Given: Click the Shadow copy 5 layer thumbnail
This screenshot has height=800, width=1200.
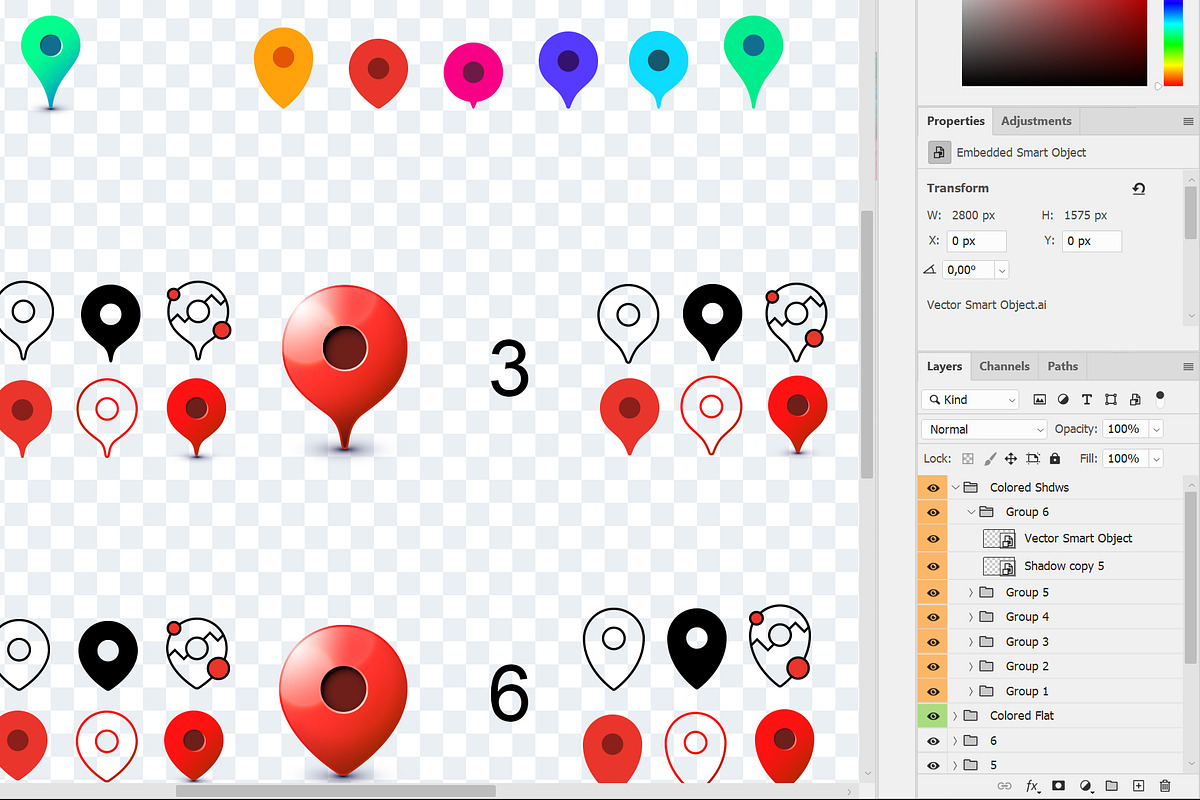Looking at the screenshot, I should (999, 566).
